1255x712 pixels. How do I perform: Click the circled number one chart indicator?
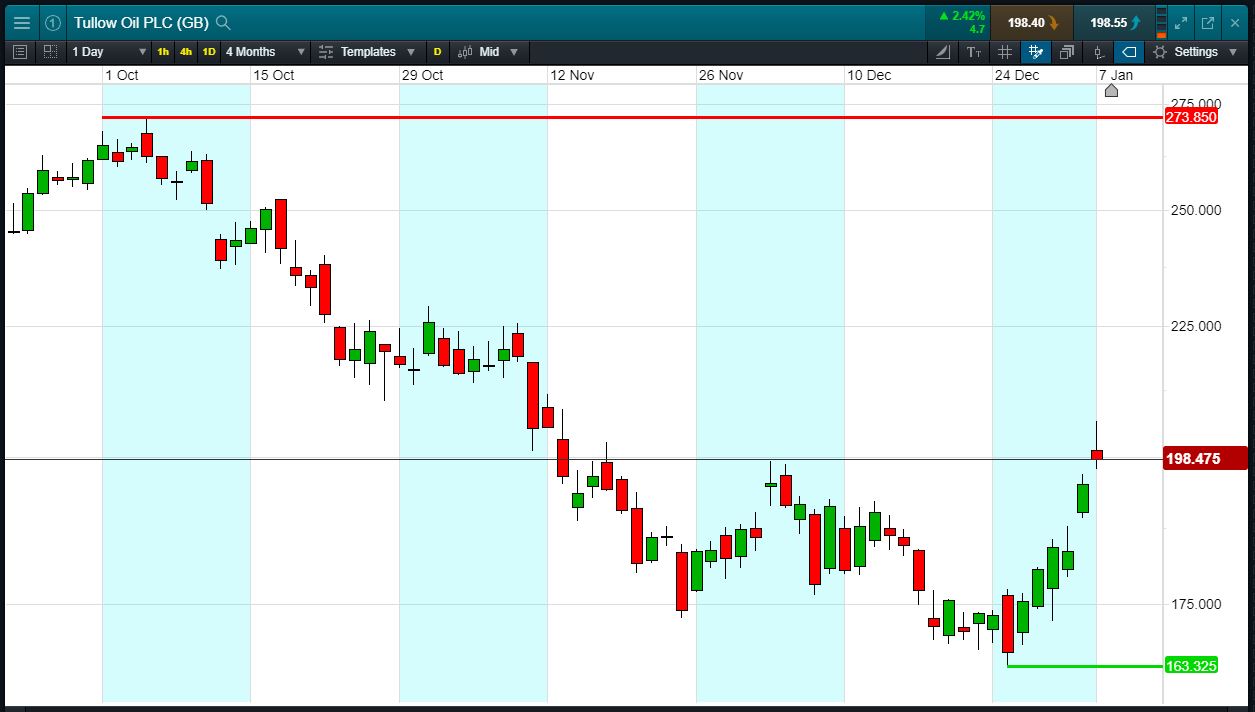[52, 22]
